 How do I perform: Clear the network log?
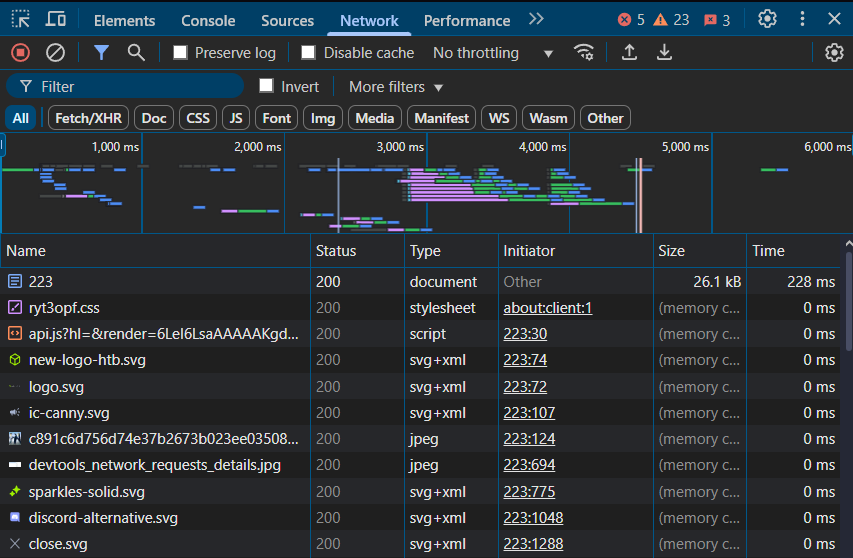(56, 53)
